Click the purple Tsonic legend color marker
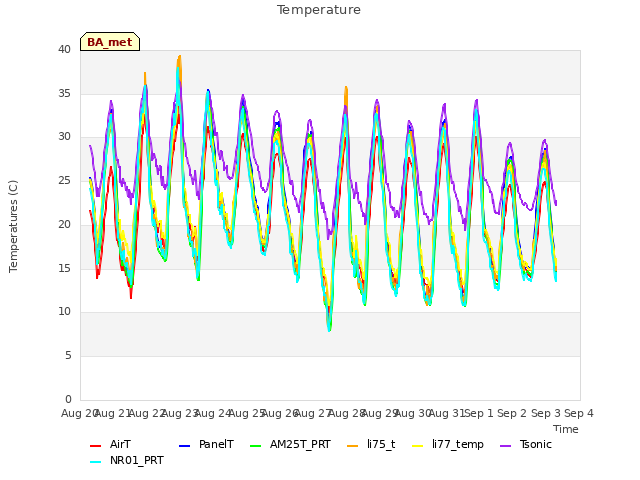The width and height of the screenshot is (640, 480). pos(505,446)
